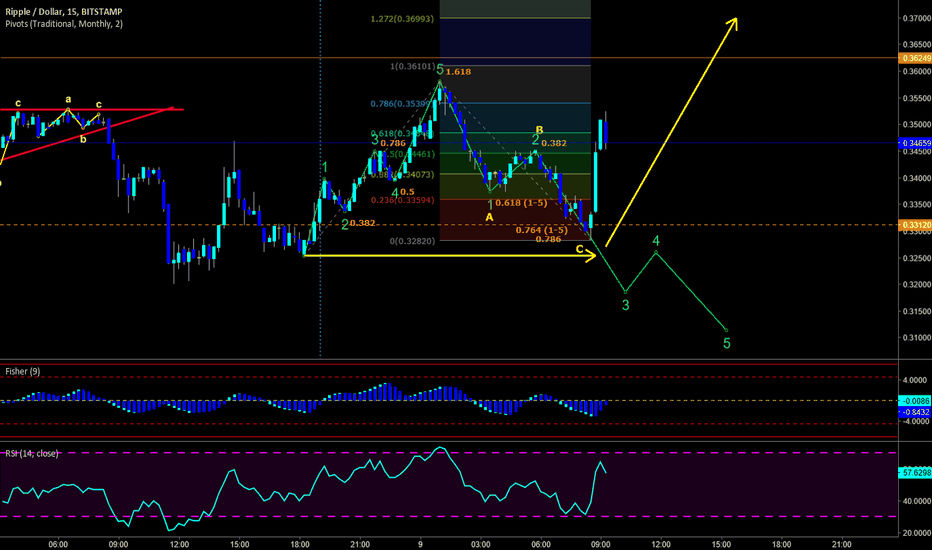Select the 0.236(0.33594) Fibonacci level label
The width and height of the screenshot is (932, 550).
(402, 200)
